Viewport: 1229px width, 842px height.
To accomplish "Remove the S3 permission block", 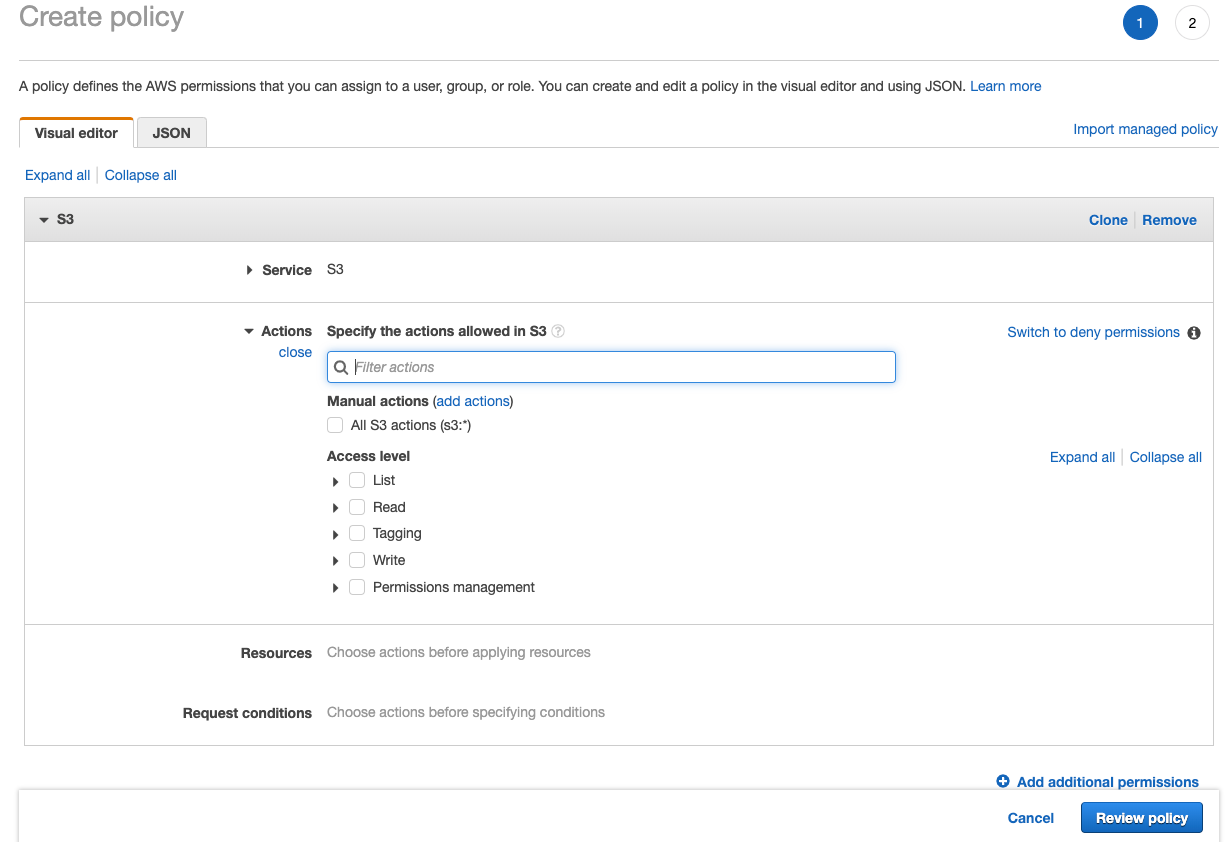I will click(1169, 220).
